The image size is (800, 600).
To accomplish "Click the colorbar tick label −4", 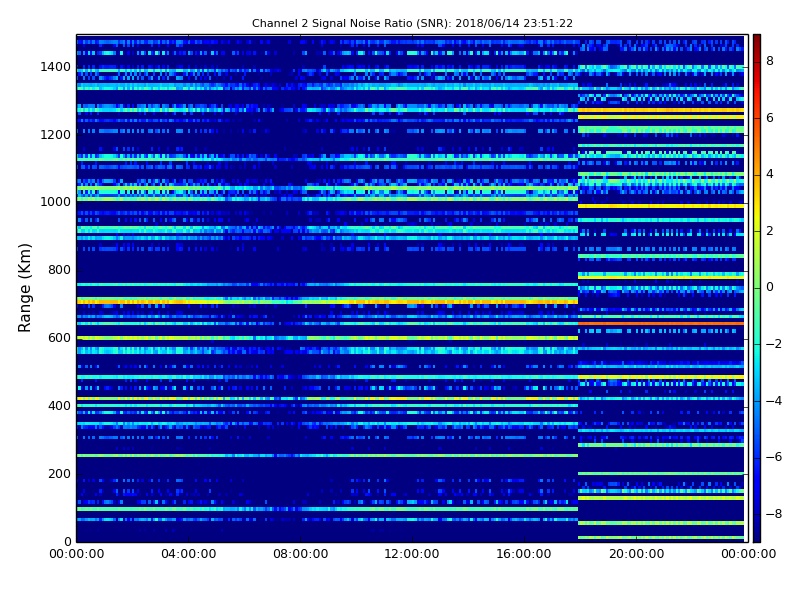I will tap(774, 401).
